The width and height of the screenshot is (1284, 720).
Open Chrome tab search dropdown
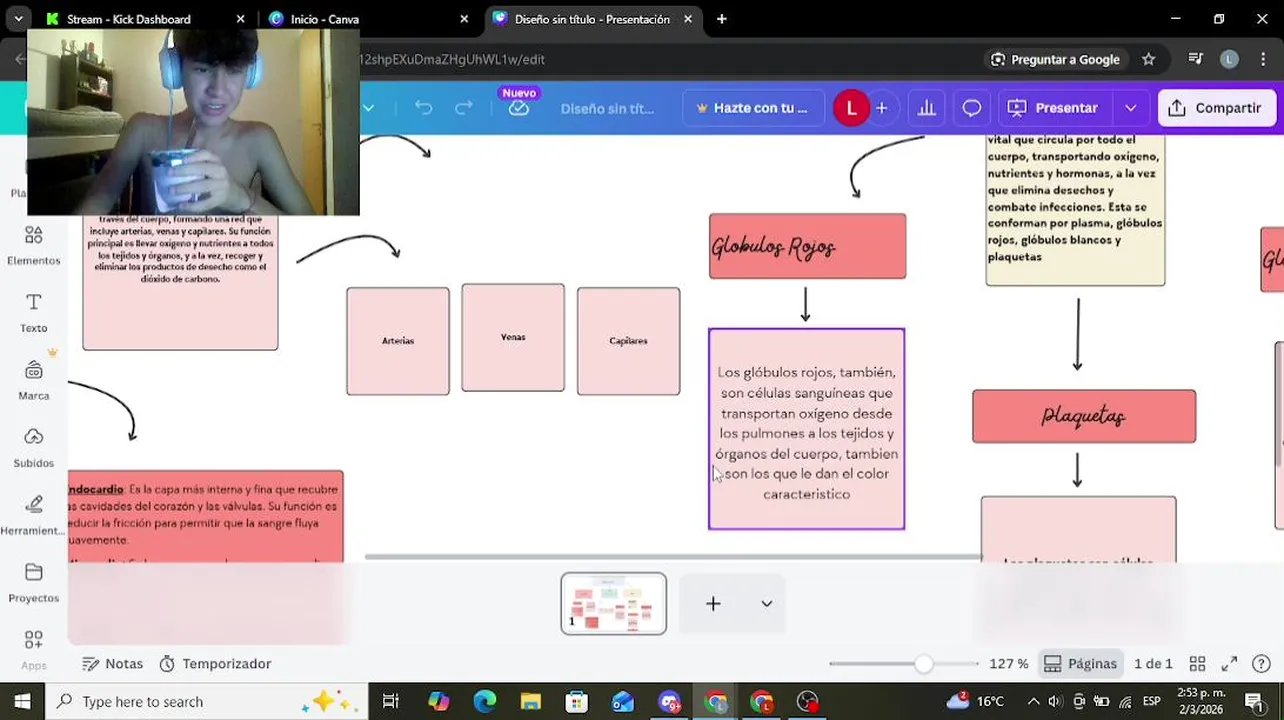pos(18,19)
